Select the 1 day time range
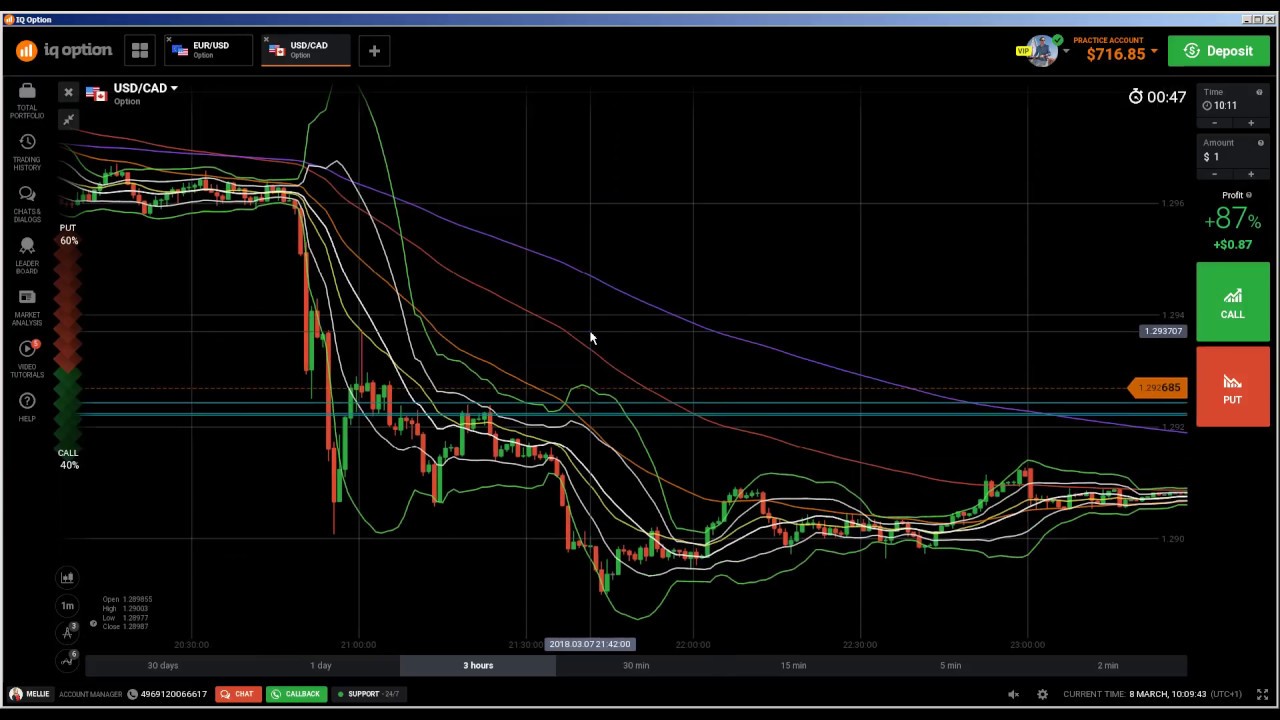The height and width of the screenshot is (720, 1280). point(320,665)
